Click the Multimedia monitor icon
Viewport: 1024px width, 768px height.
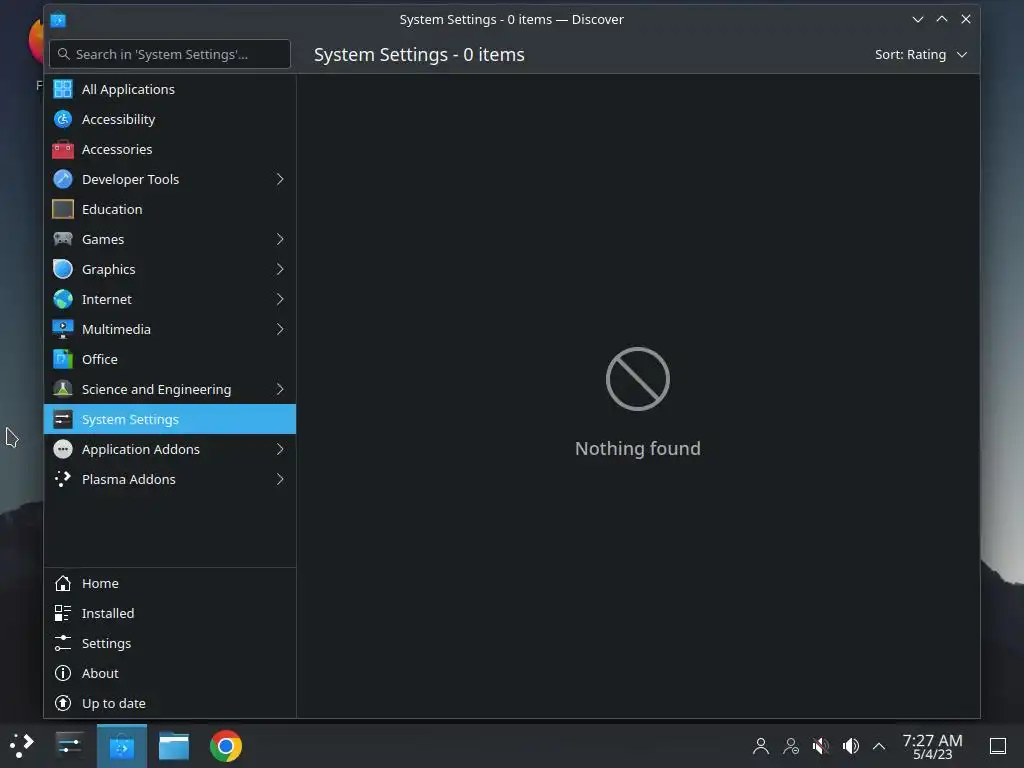coord(63,329)
